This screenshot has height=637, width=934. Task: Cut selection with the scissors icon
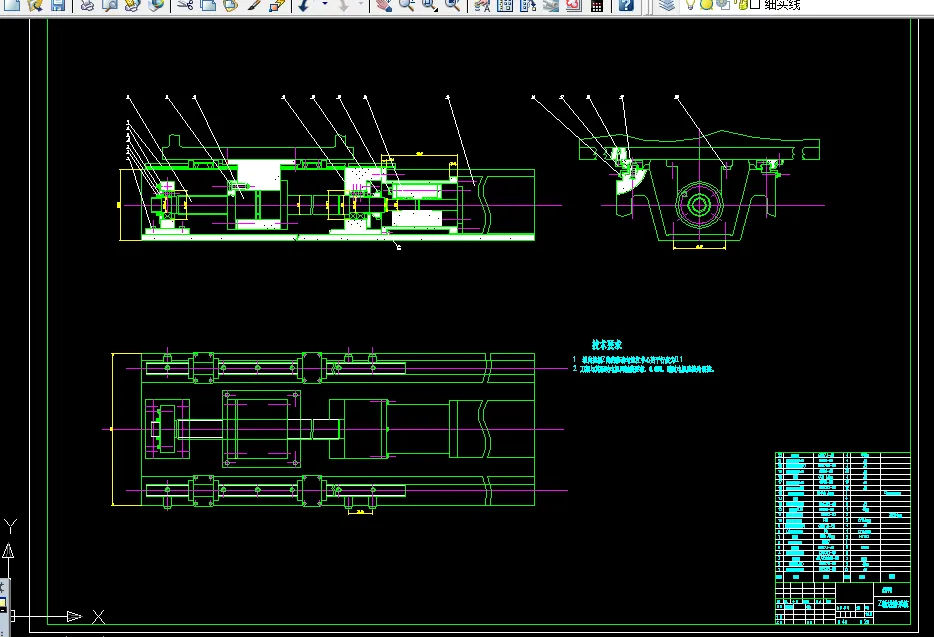pos(185,5)
